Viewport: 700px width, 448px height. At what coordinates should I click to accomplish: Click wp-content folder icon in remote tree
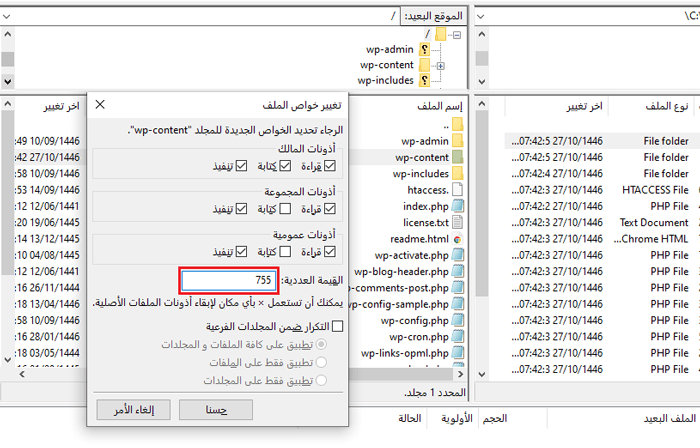(425, 65)
